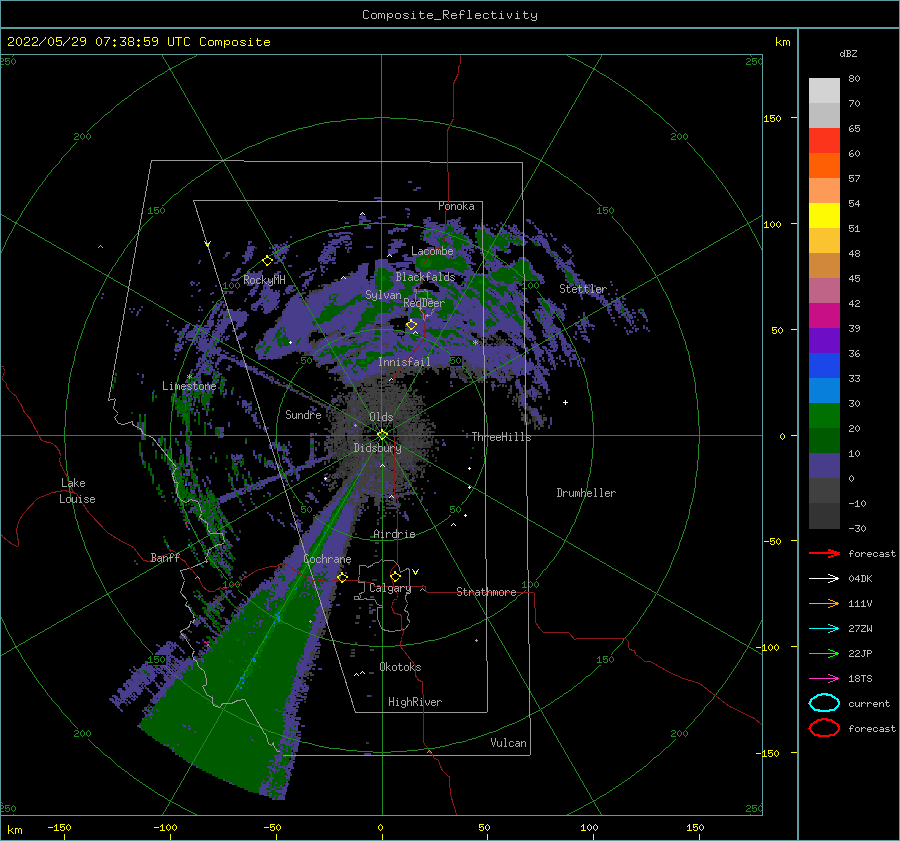Click the dBZ legend heading
900x841 pixels.
(848, 54)
